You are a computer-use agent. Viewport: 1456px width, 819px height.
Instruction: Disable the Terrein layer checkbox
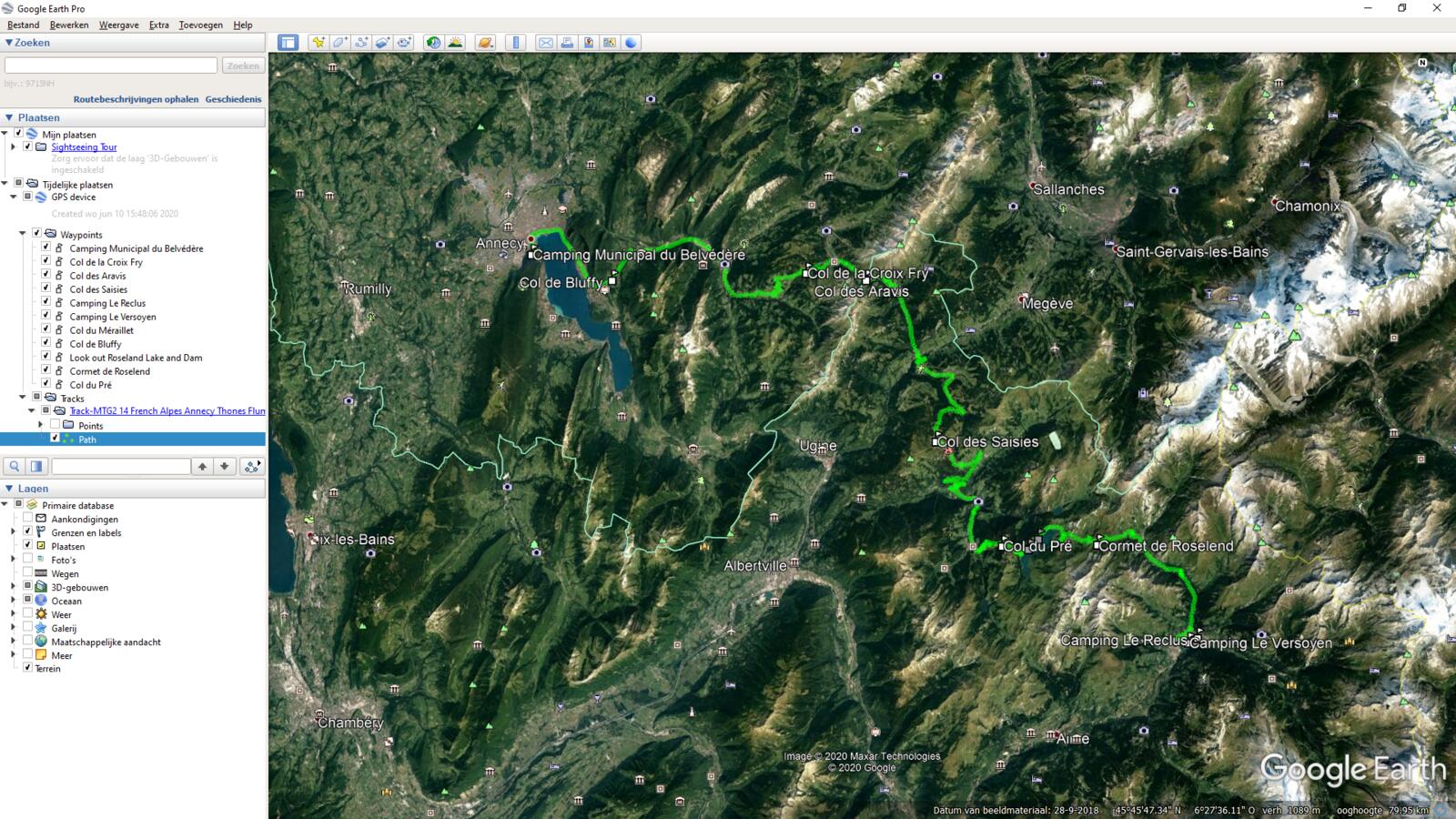point(27,667)
